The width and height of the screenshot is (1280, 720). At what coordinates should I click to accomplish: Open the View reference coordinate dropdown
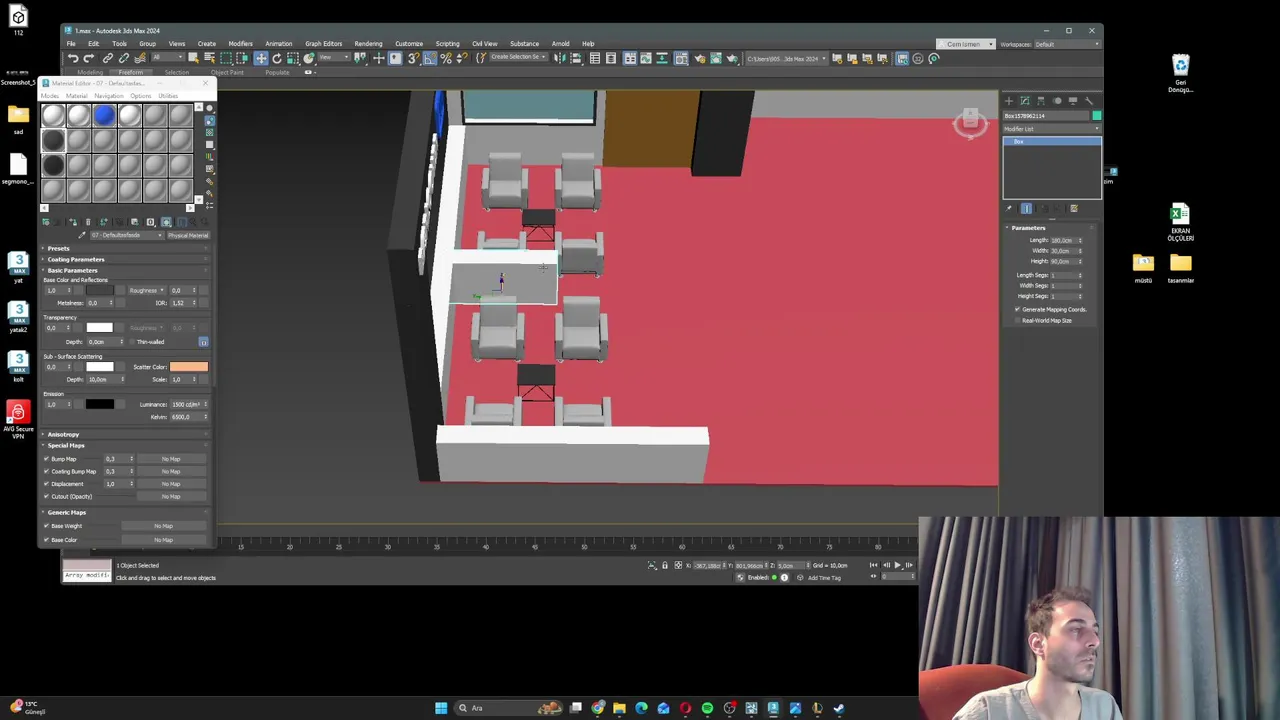(x=334, y=58)
